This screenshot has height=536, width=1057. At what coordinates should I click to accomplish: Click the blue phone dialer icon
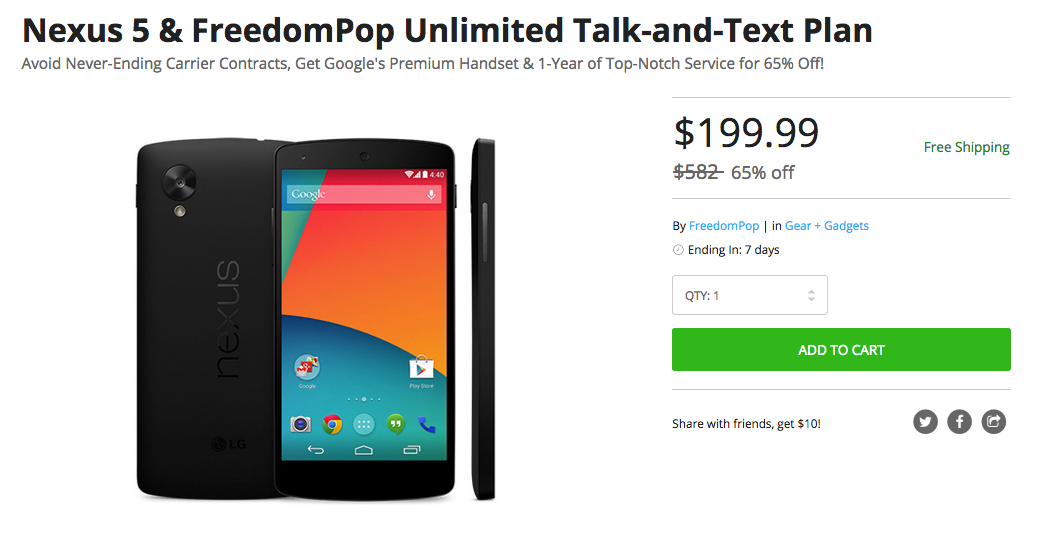coord(427,424)
